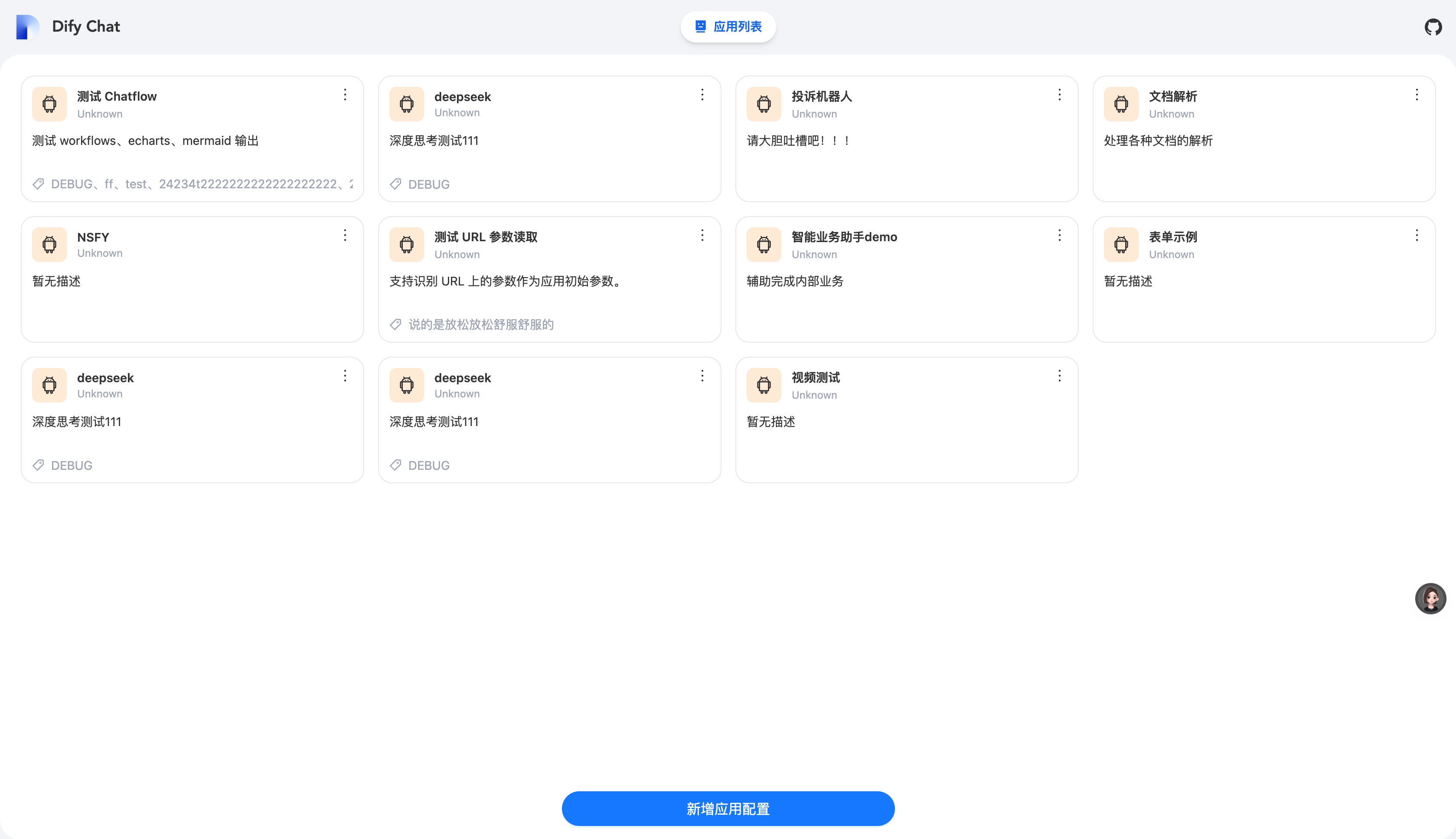Click the robot icon on 投诉机器人 card
The image size is (1456, 839).
764,104
